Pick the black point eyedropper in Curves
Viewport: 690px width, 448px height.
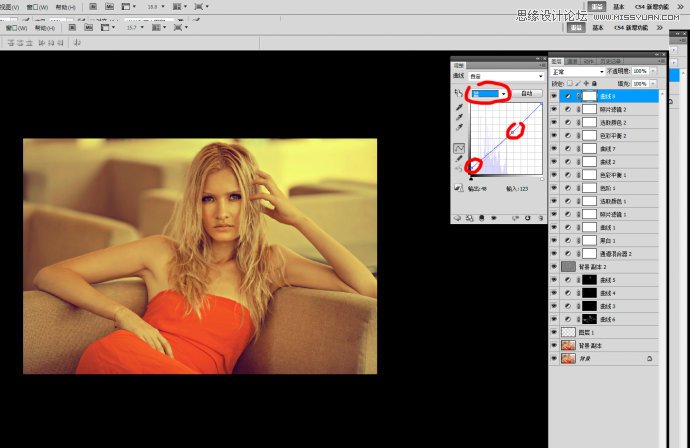click(x=459, y=107)
